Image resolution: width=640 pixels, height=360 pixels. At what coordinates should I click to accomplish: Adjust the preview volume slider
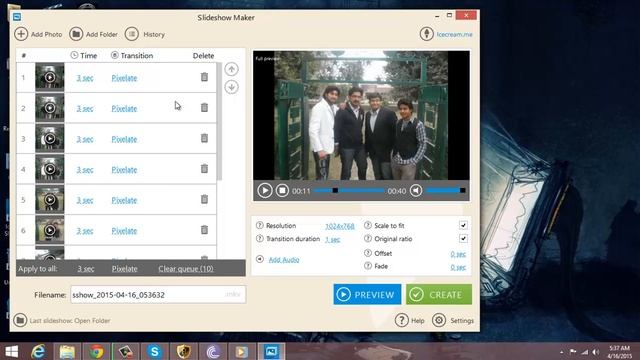(445, 190)
